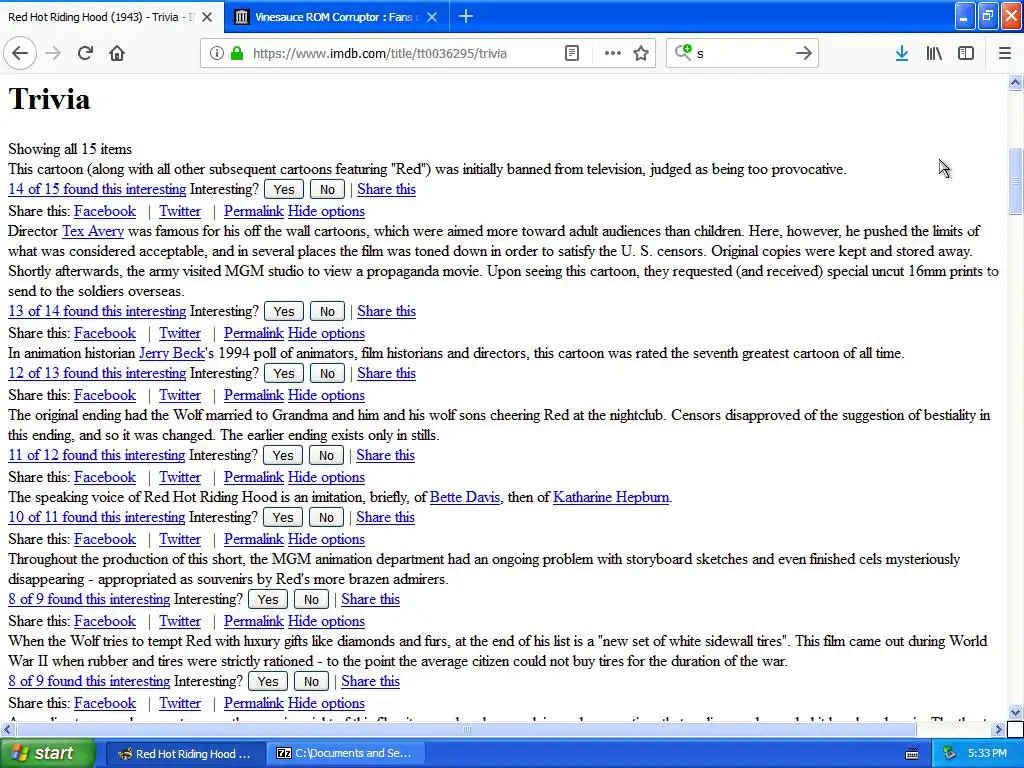Viewport: 1024px width, 768px height.
Task: Click the search engine magnifier icon
Action: pyautogui.click(x=683, y=52)
